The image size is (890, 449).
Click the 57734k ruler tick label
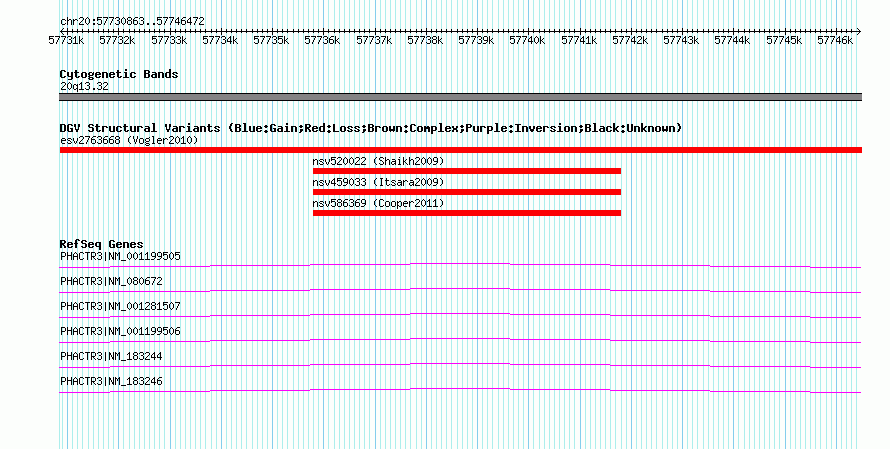tap(220, 40)
